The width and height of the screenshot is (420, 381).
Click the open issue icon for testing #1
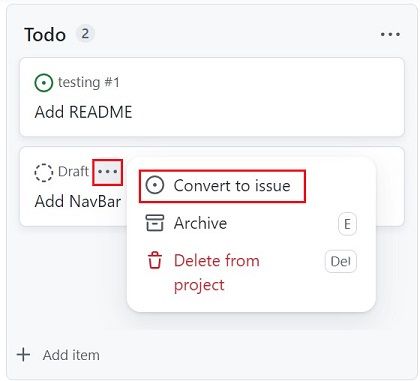point(44,83)
